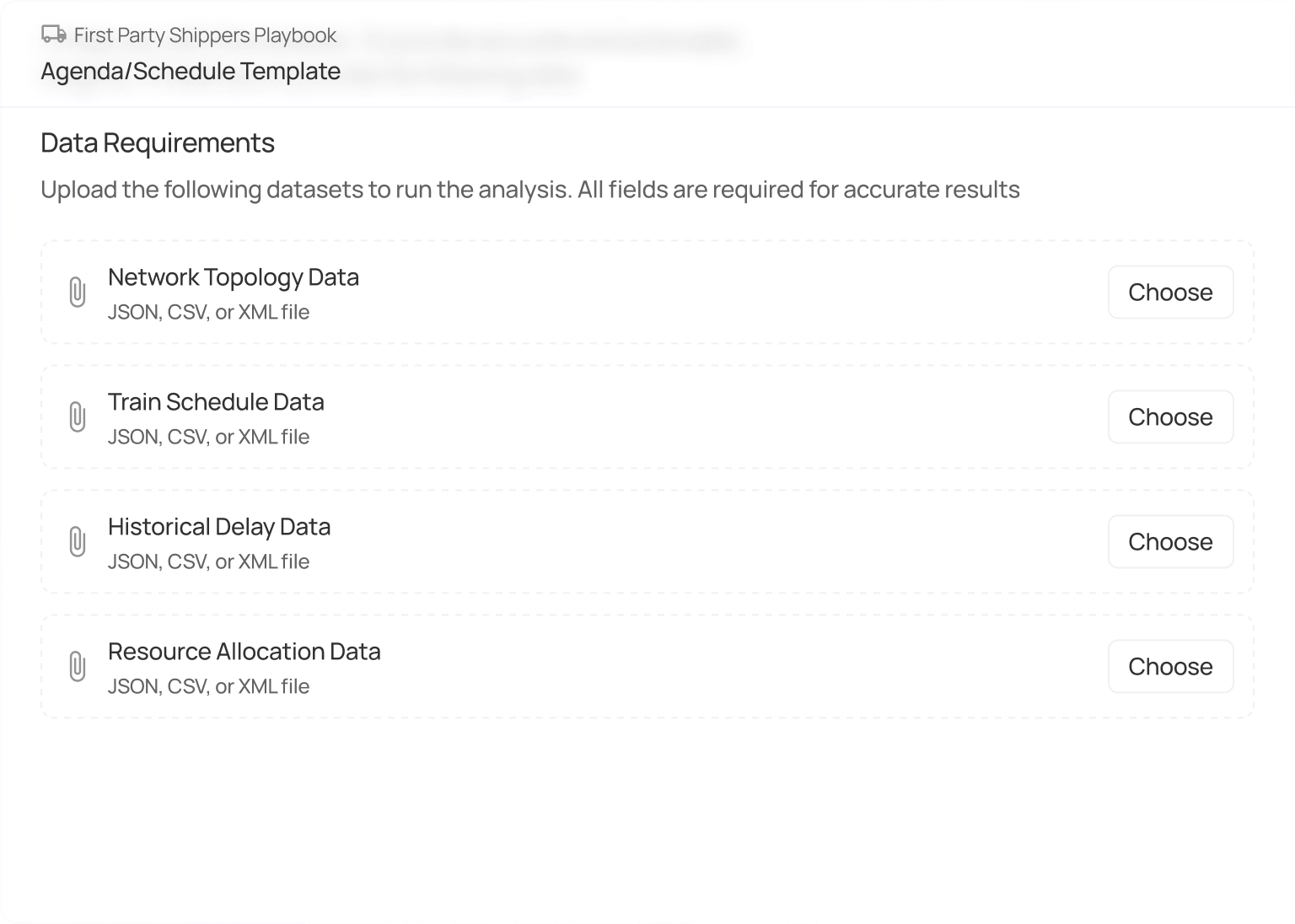Click the Historical Delay Data label text
This screenshot has height=924, width=1295.
pos(218,526)
